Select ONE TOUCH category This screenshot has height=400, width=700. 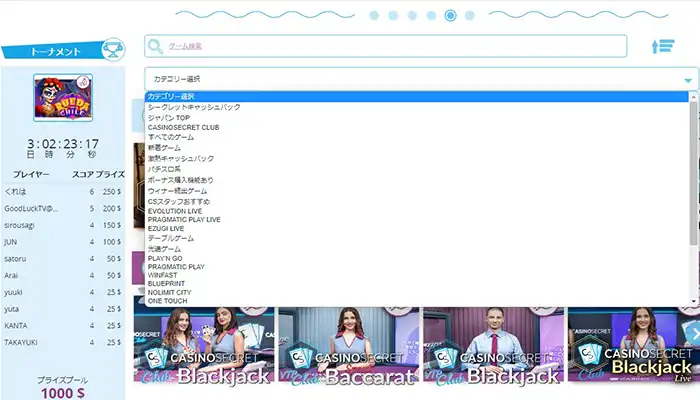[167, 301]
